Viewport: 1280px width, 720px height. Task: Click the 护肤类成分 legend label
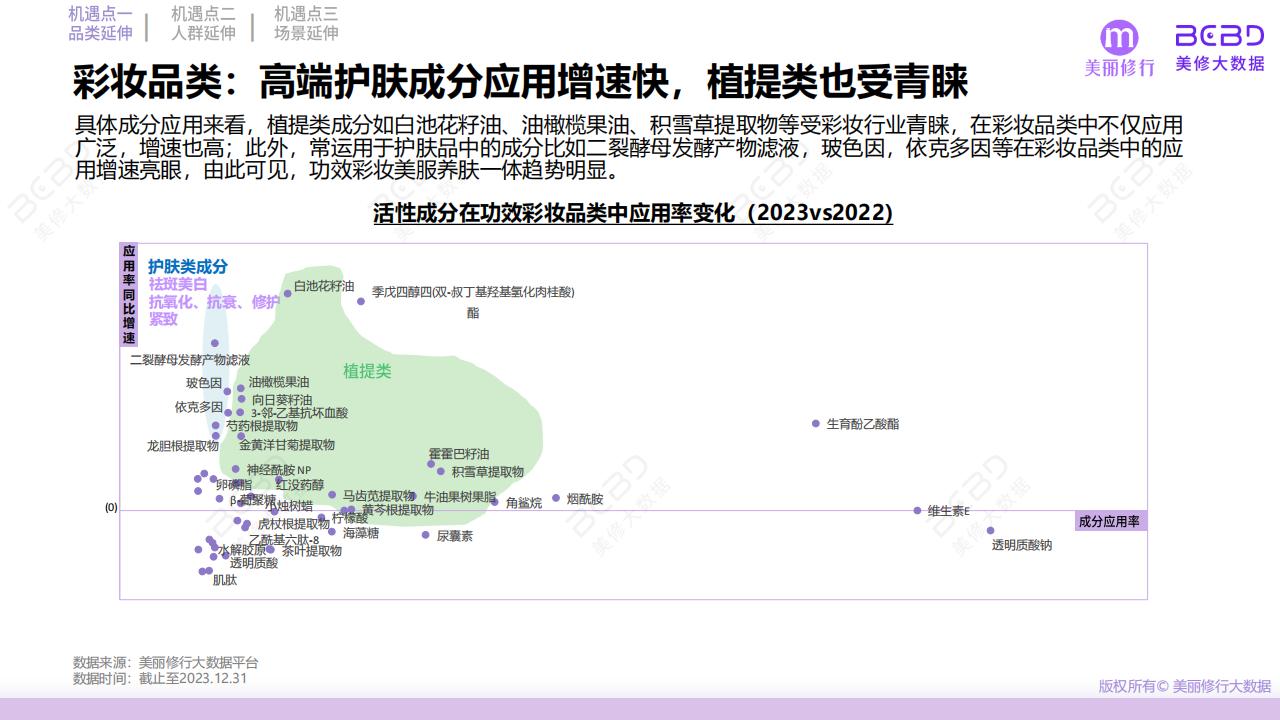click(x=188, y=267)
